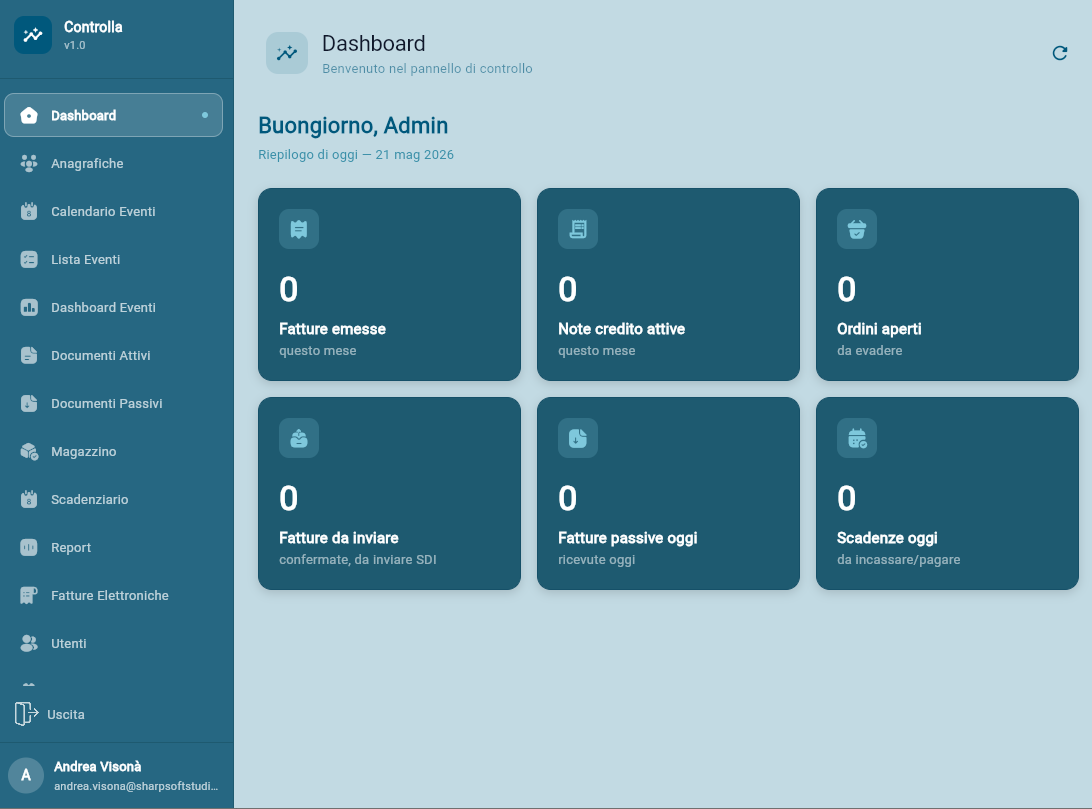Open the Ordini aperti card

pos(947,284)
